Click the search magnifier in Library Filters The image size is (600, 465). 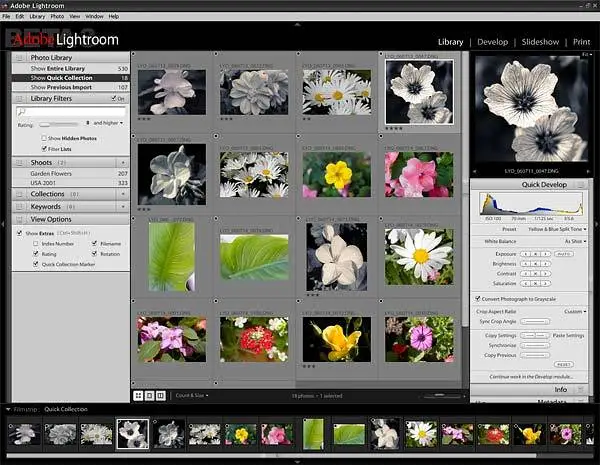pos(21,112)
